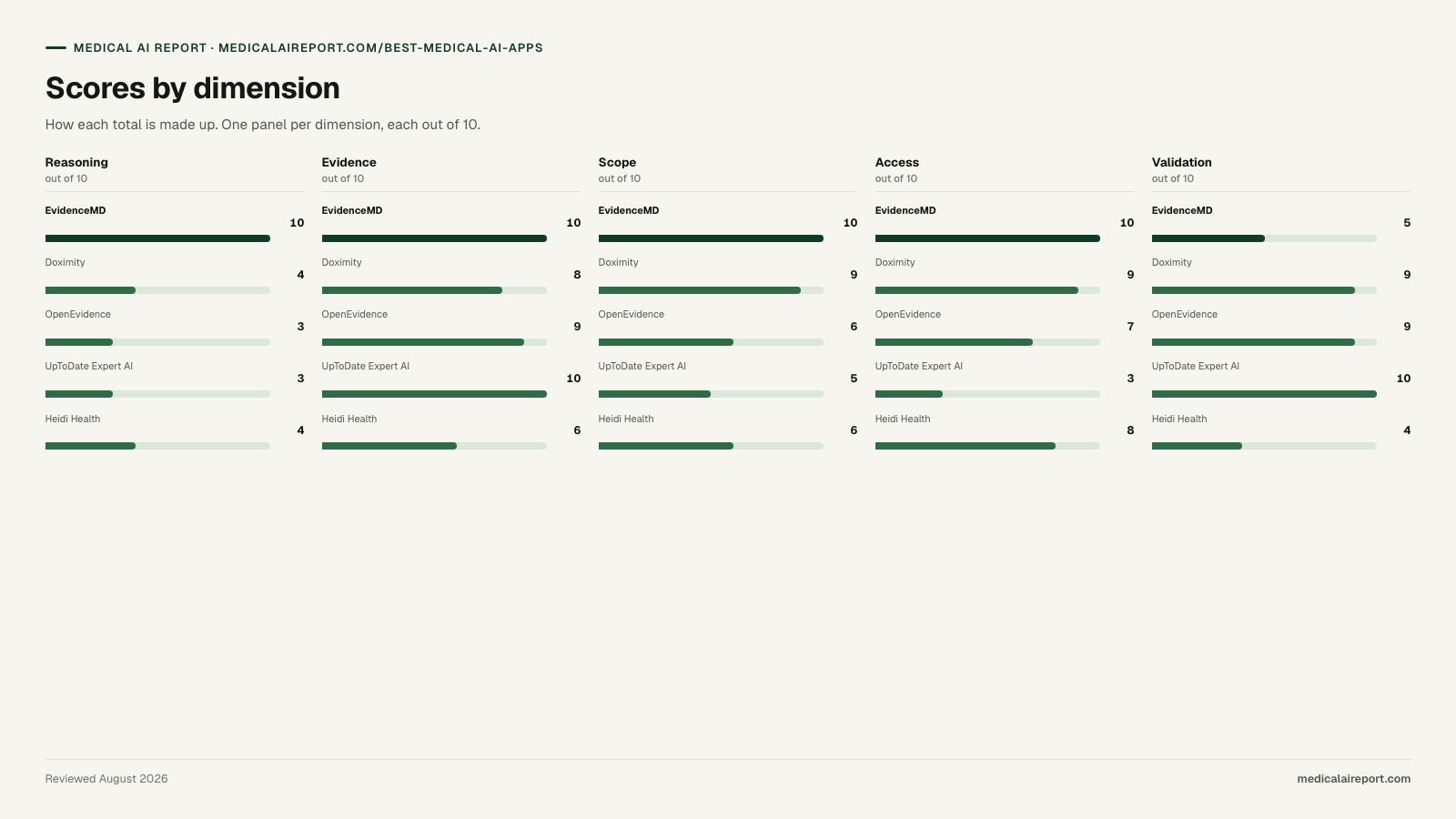Select the Evidence panel title

coord(349,162)
